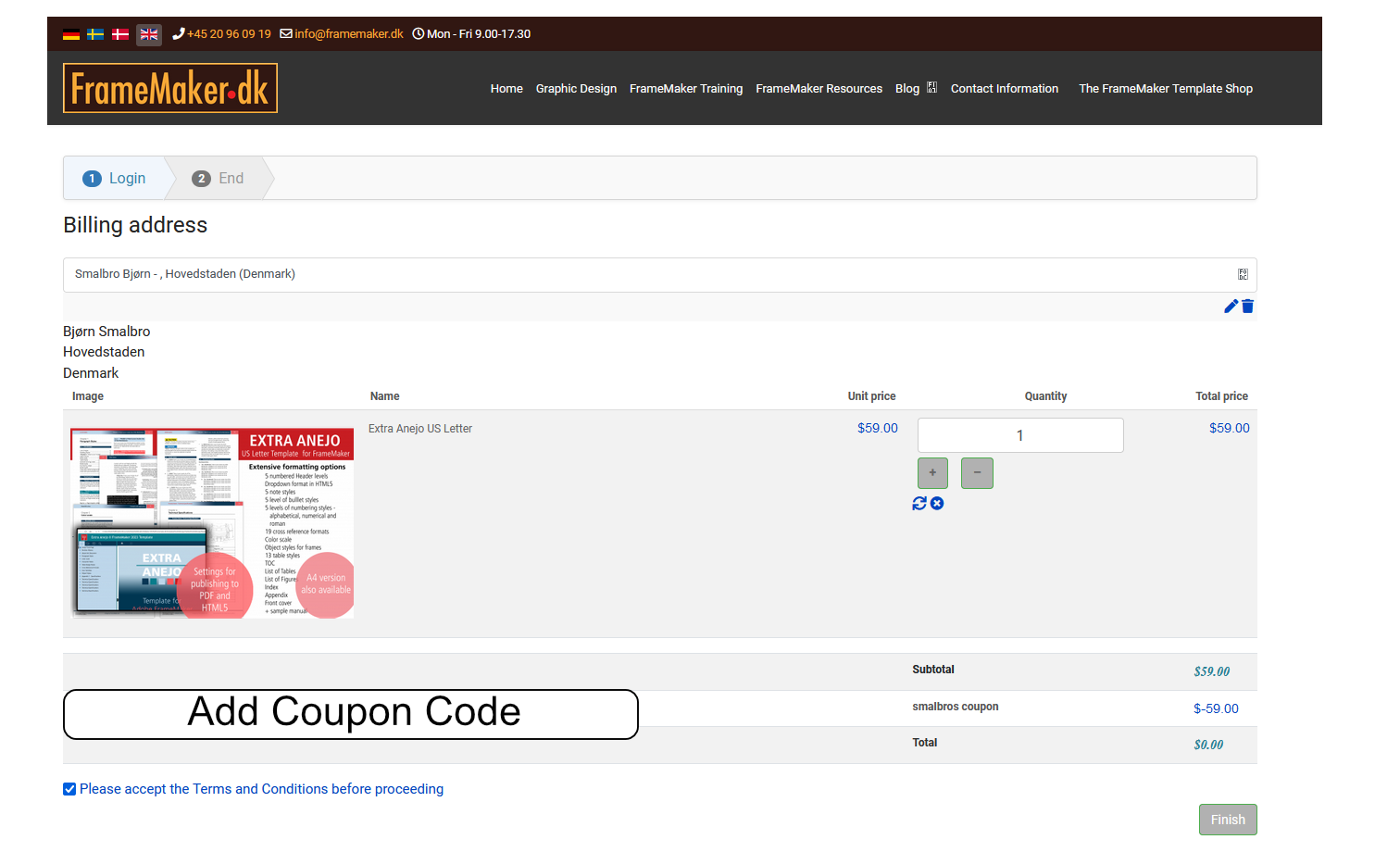Click the Add Coupon Code button
This screenshot has width=1400, height=852.
pos(351,714)
